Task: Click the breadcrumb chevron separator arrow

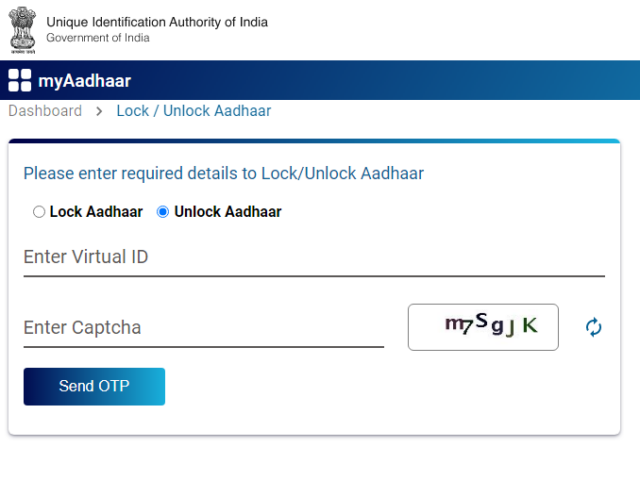Action: click(x=99, y=111)
